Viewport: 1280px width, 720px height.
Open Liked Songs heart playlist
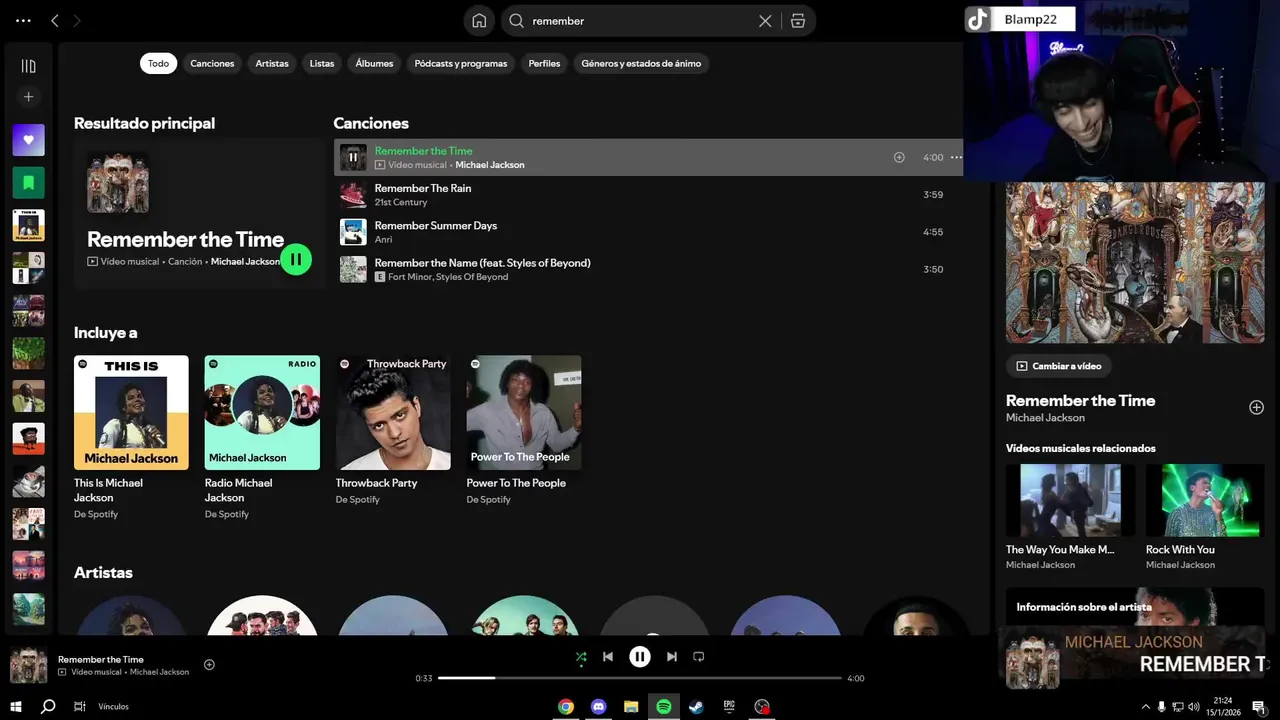click(28, 140)
